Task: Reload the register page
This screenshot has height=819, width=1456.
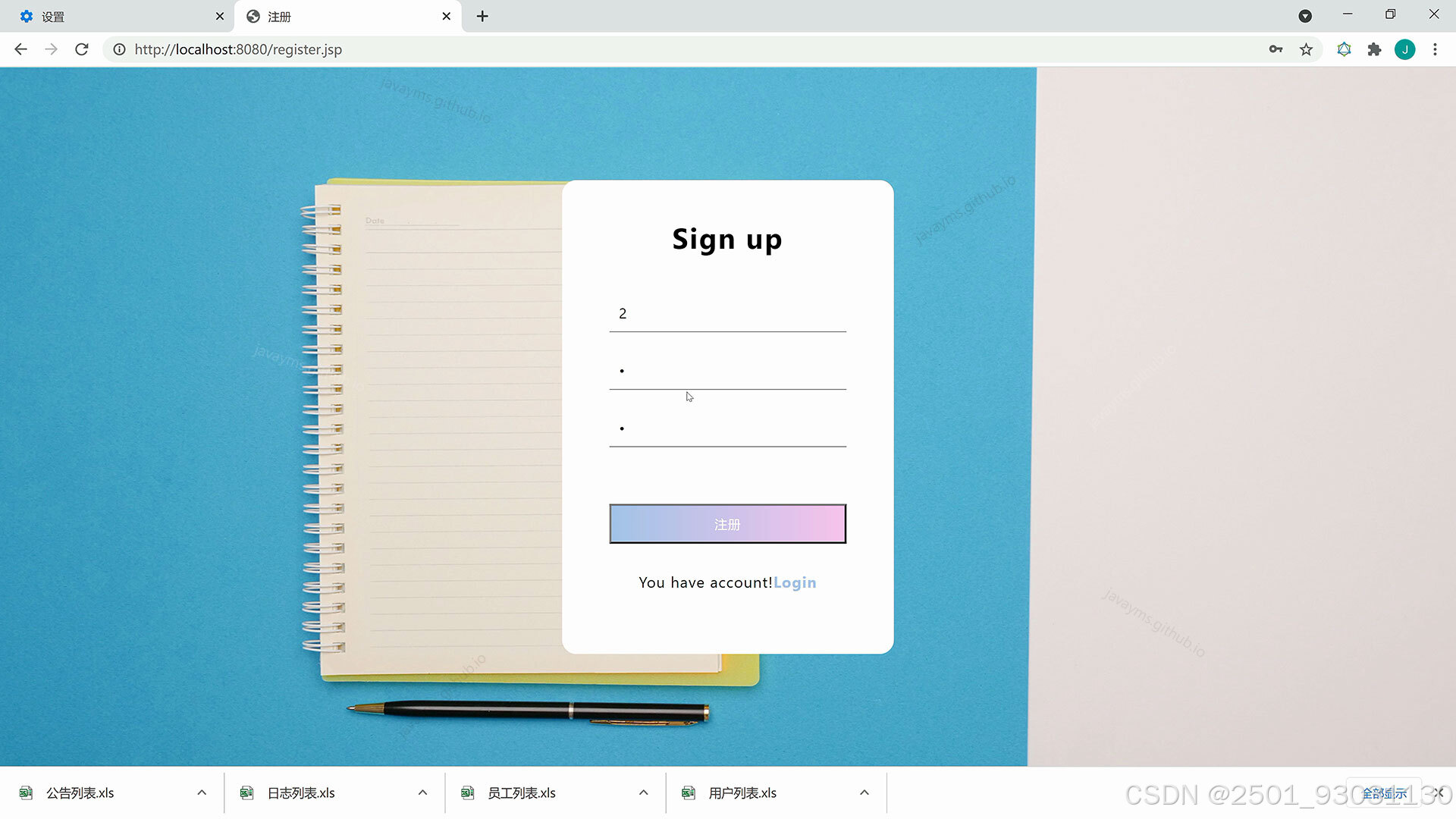Action: (x=82, y=49)
